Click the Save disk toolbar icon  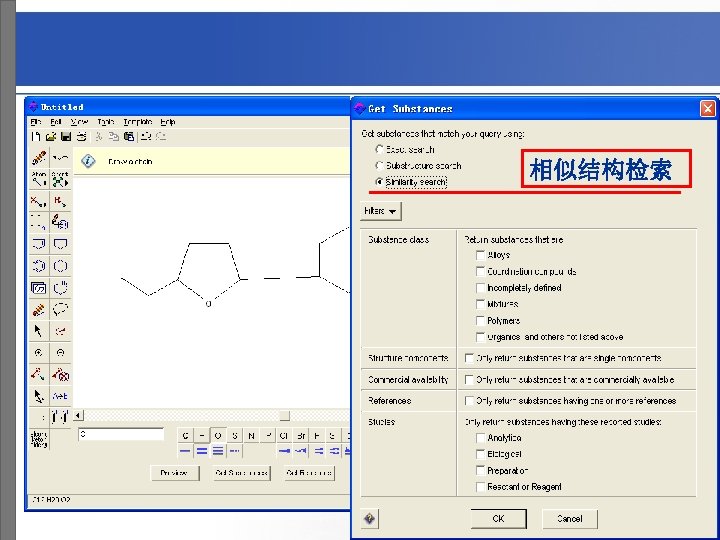[66, 136]
